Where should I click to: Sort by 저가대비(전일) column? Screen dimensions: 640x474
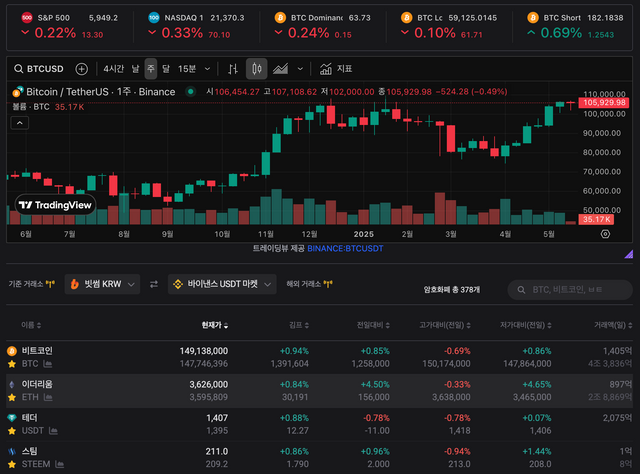point(526,325)
